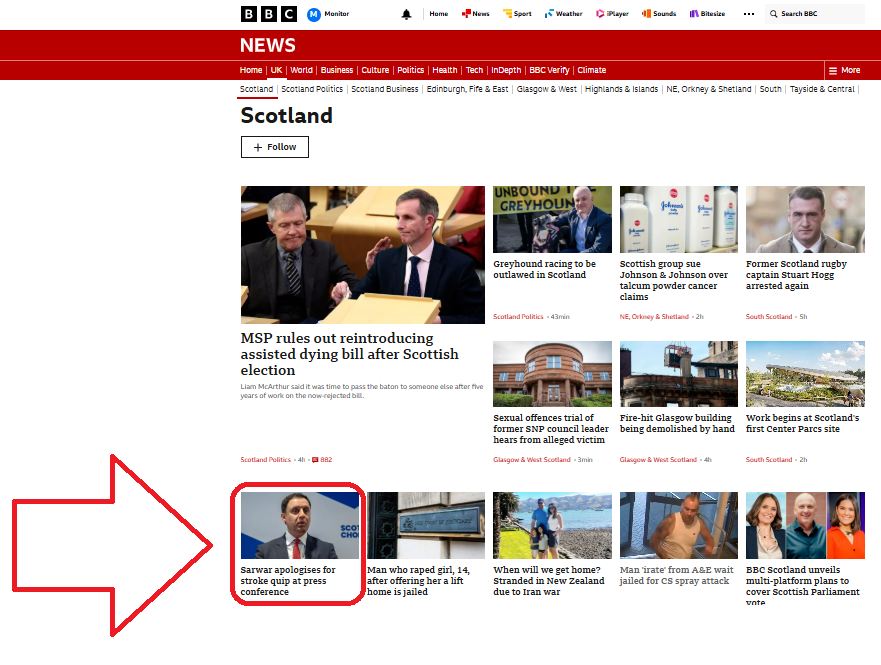Viewport: 881px width, 665px height.
Task: Click the Glasgow building demolition thumbnail
Action: (x=679, y=374)
